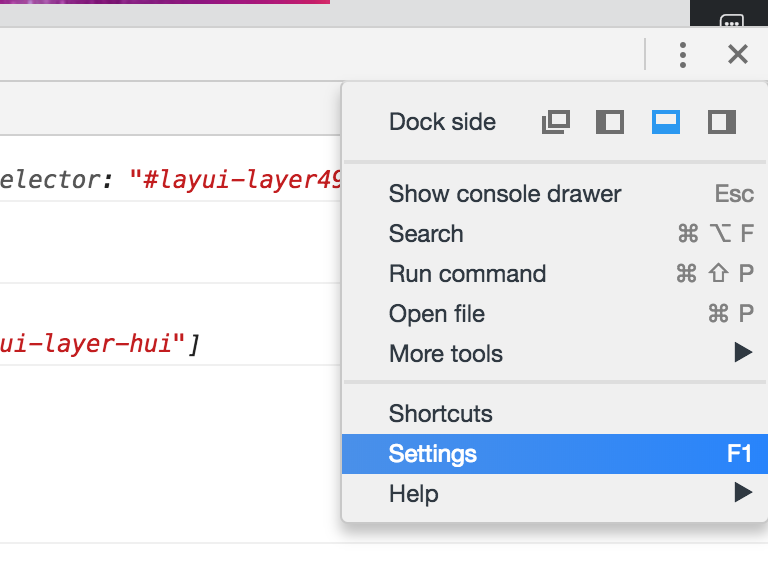The image size is (768, 566).
Task: Select the Search menu entry
Action: pyautogui.click(x=426, y=234)
